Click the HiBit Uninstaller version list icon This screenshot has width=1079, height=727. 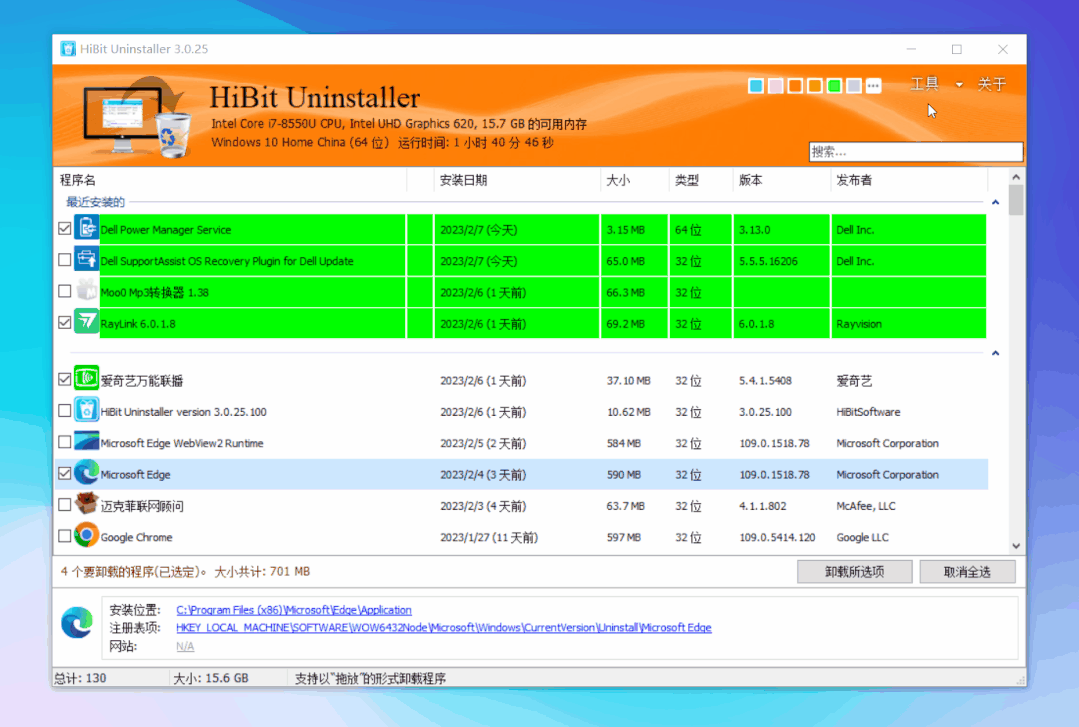87,411
